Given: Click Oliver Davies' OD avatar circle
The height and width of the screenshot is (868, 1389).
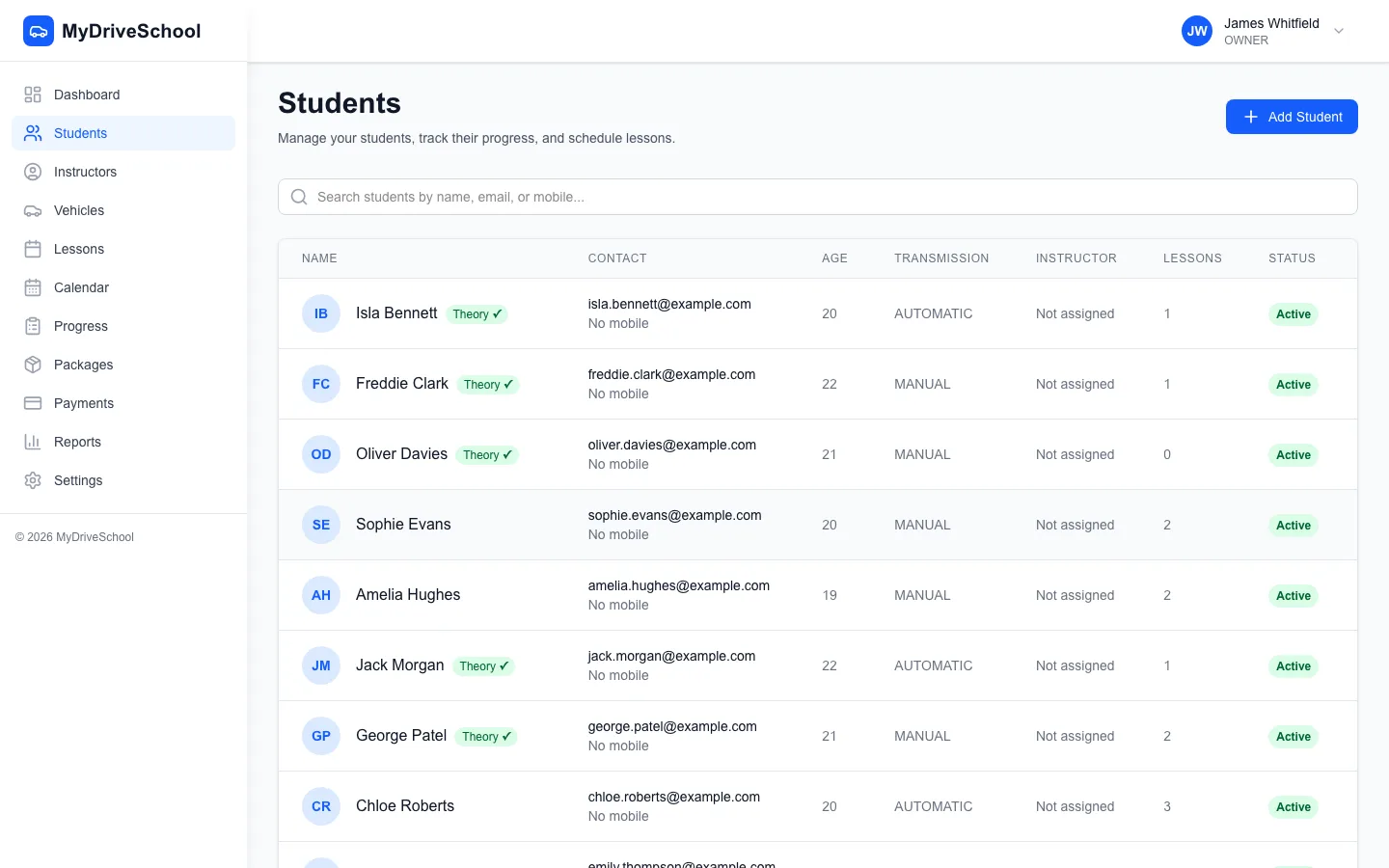Looking at the screenshot, I should point(320,454).
